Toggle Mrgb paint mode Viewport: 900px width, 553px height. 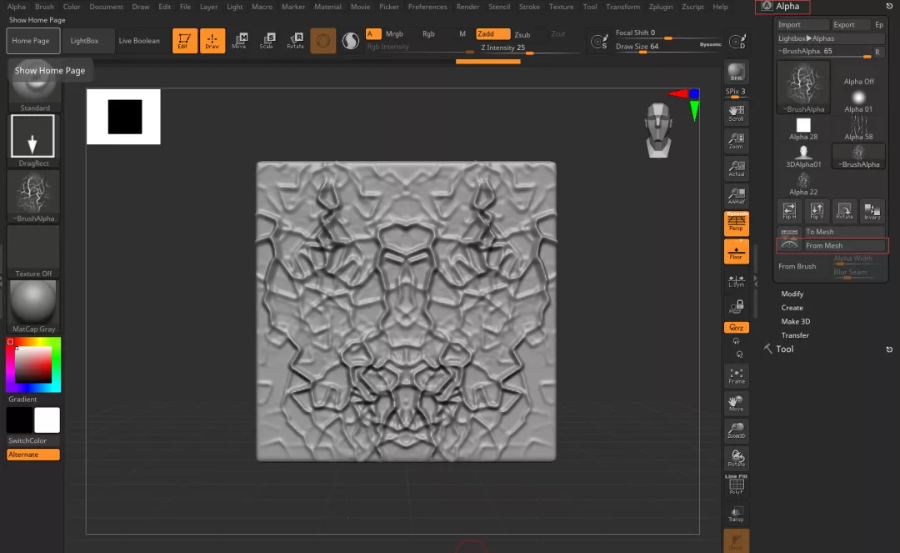tap(394, 34)
